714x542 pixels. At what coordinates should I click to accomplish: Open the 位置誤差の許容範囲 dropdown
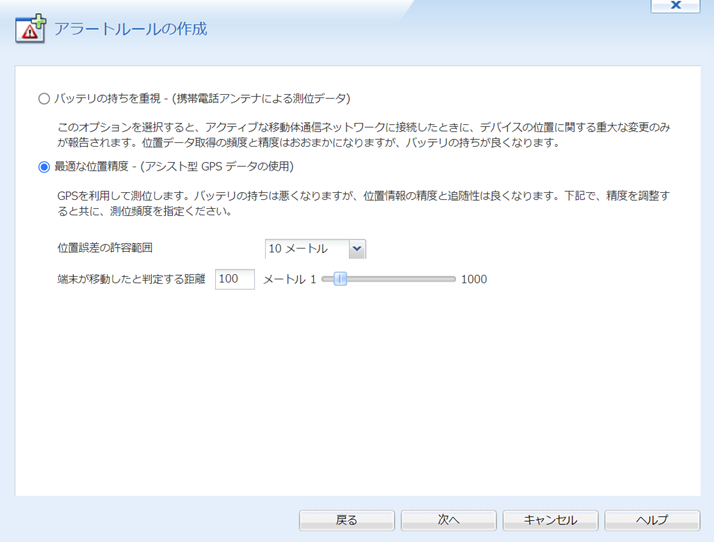pos(315,249)
